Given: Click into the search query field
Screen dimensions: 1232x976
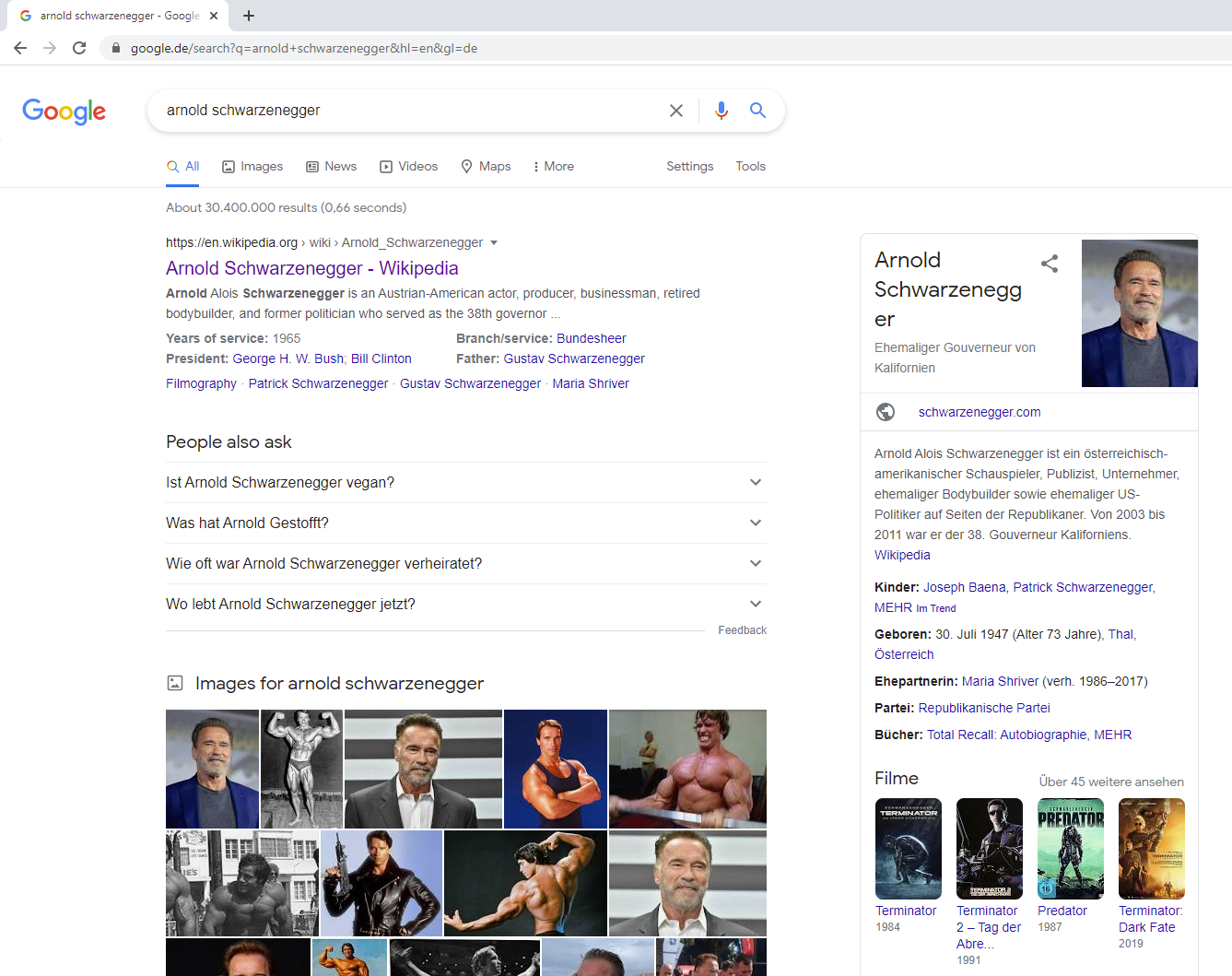Looking at the screenshot, I should click(x=410, y=111).
